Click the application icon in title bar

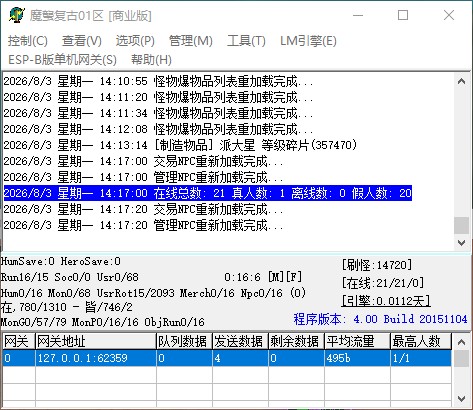pos(17,15)
